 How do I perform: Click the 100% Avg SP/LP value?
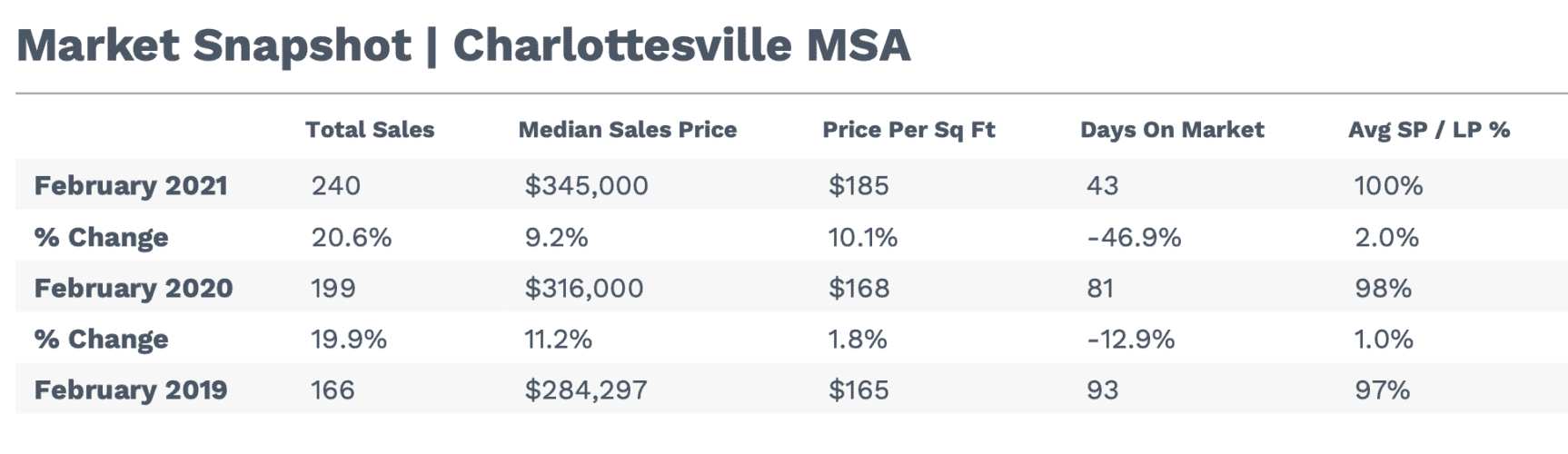(1388, 185)
